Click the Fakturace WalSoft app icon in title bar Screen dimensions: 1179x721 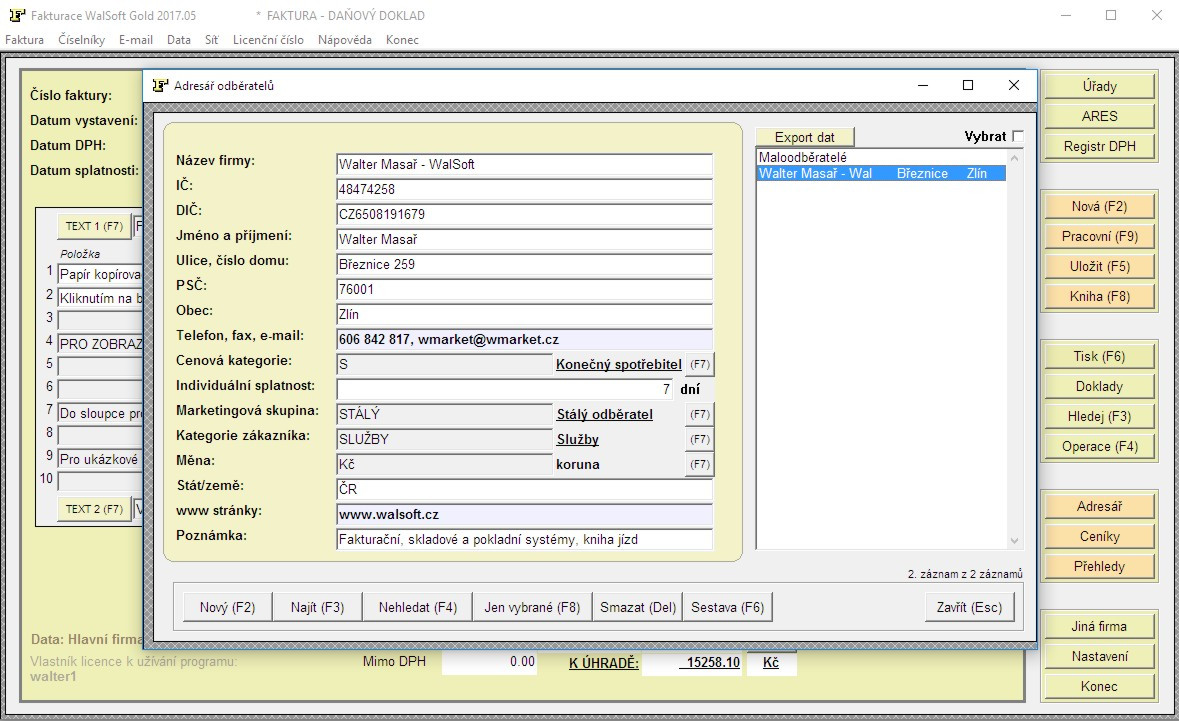[x=17, y=15]
